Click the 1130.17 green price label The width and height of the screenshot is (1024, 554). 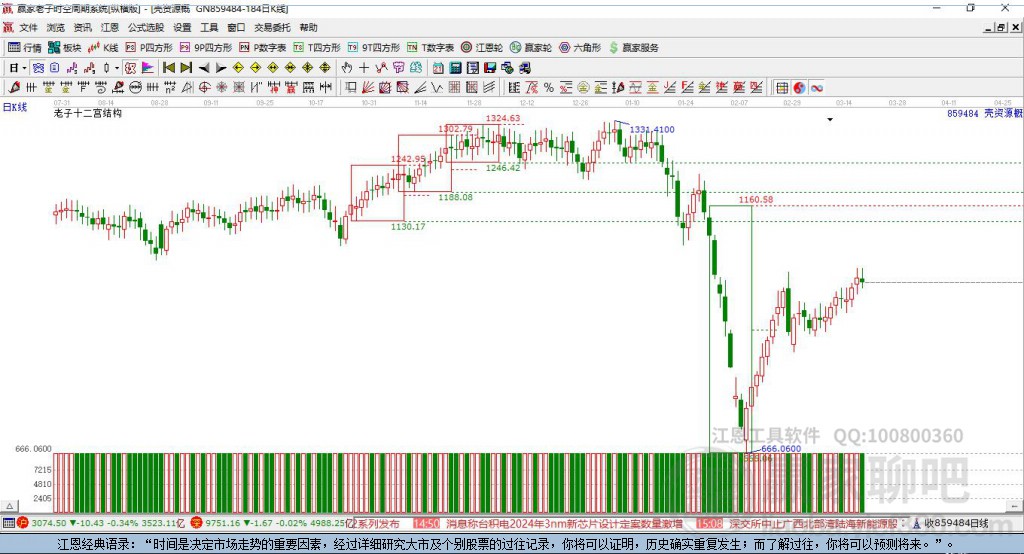coord(408,227)
